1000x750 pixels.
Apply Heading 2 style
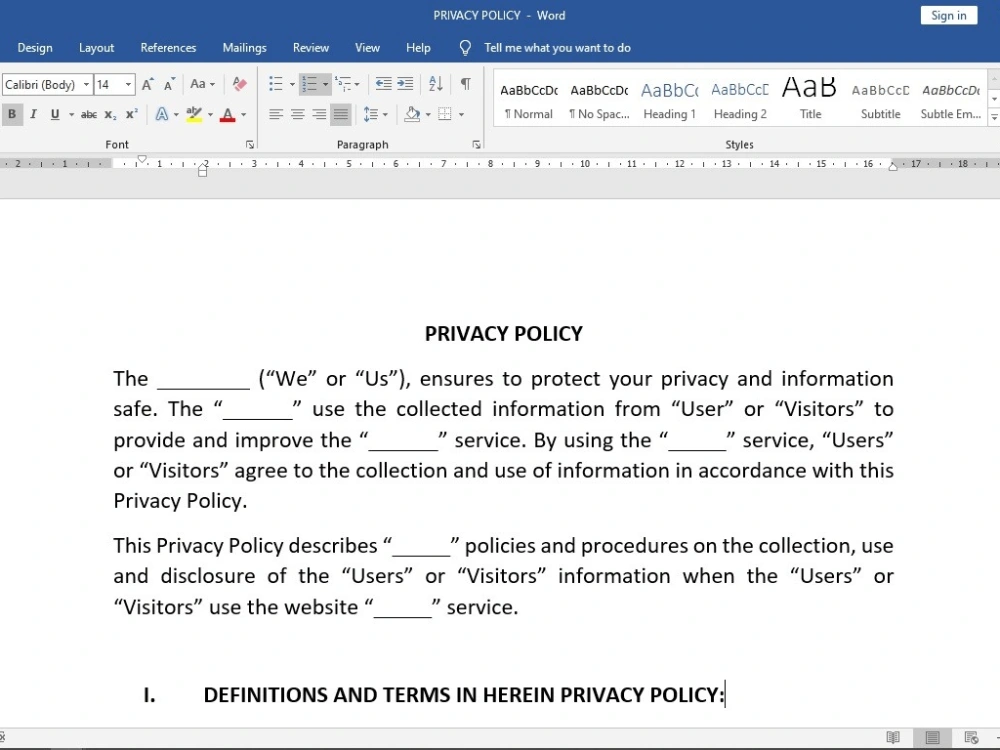tap(740, 99)
